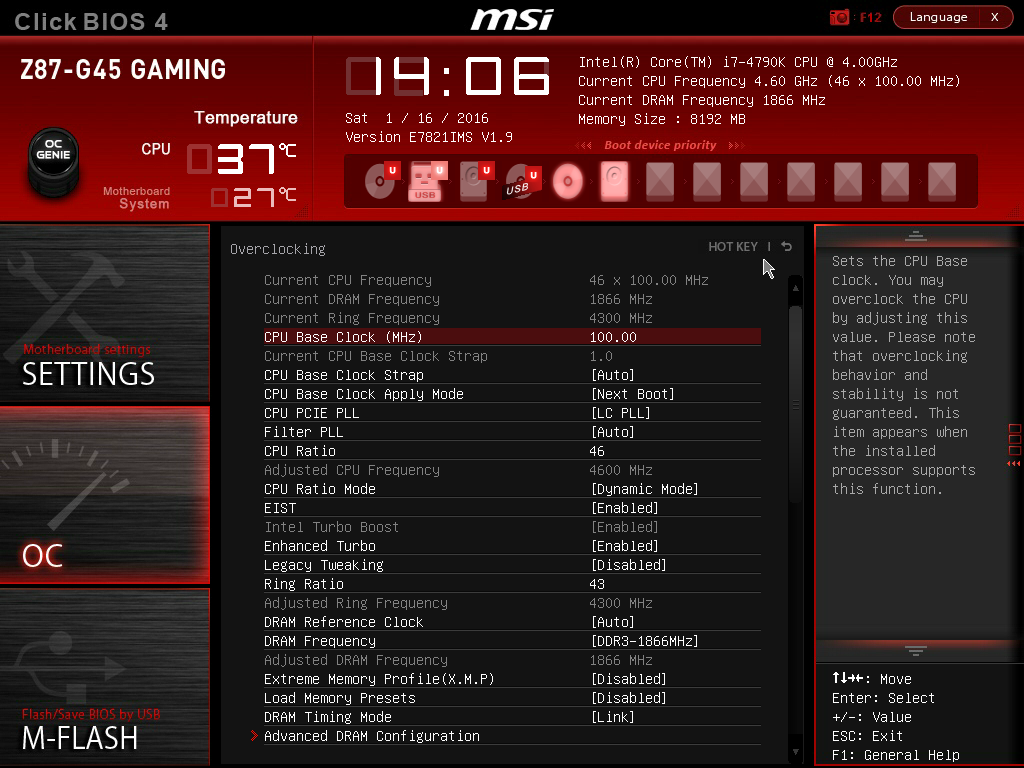This screenshot has height=768, width=1024.
Task: Click the F12 screenshot camera icon
Action: (x=839, y=17)
